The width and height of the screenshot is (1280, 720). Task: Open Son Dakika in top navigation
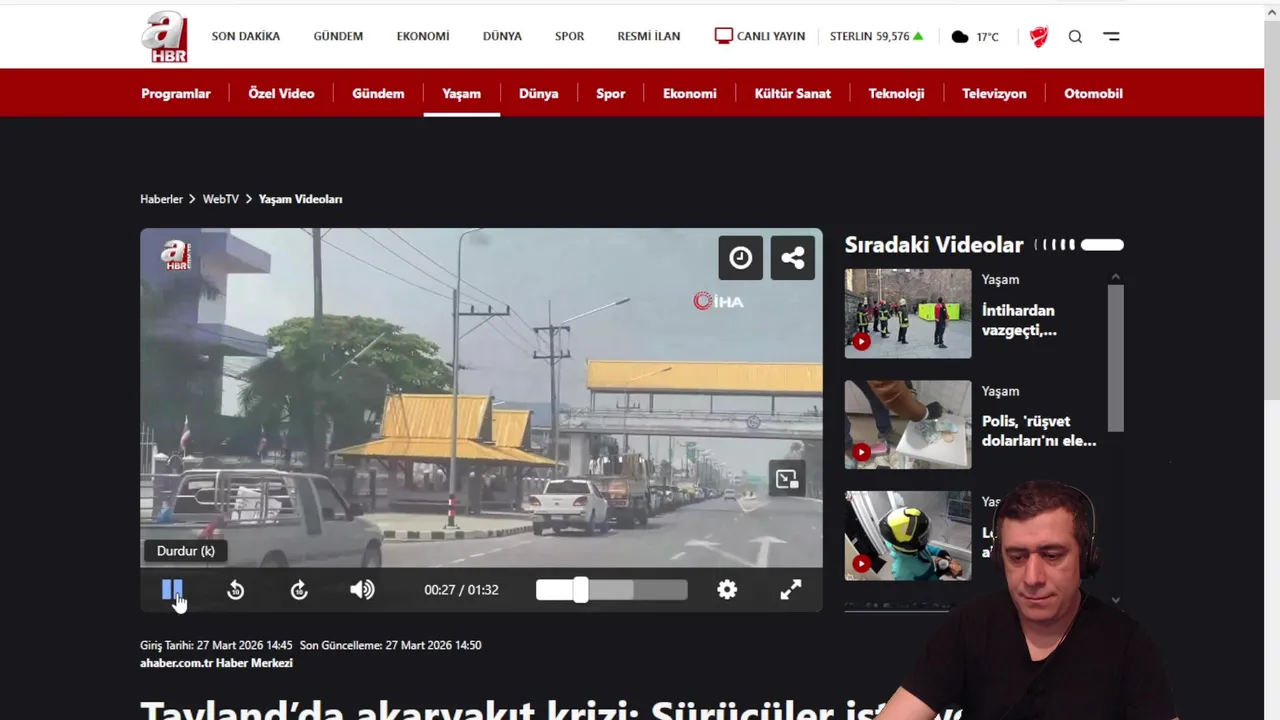[246, 36]
